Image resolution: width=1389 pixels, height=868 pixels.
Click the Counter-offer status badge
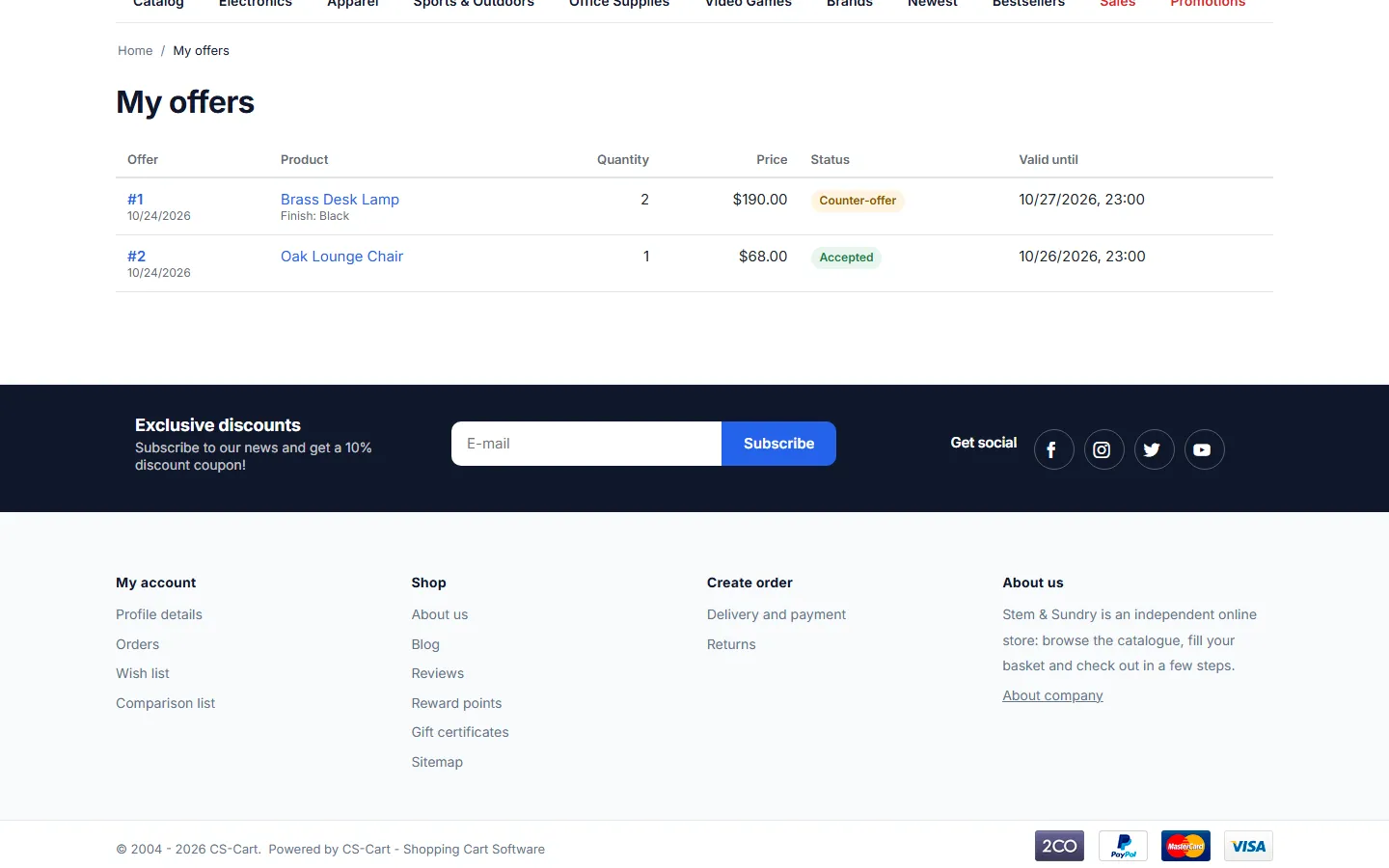pos(858,201)
